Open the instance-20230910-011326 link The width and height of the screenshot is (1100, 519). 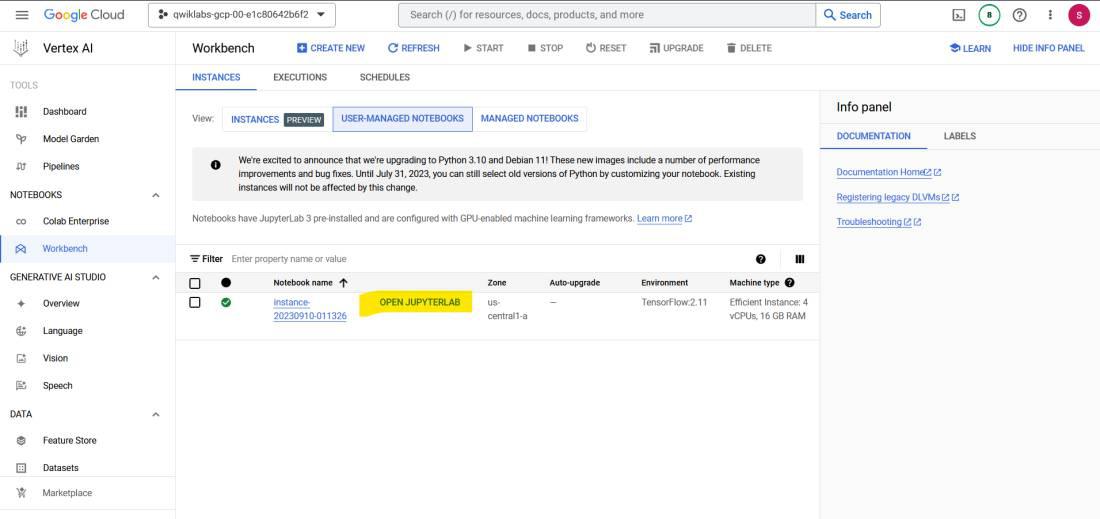pos(309,309)
